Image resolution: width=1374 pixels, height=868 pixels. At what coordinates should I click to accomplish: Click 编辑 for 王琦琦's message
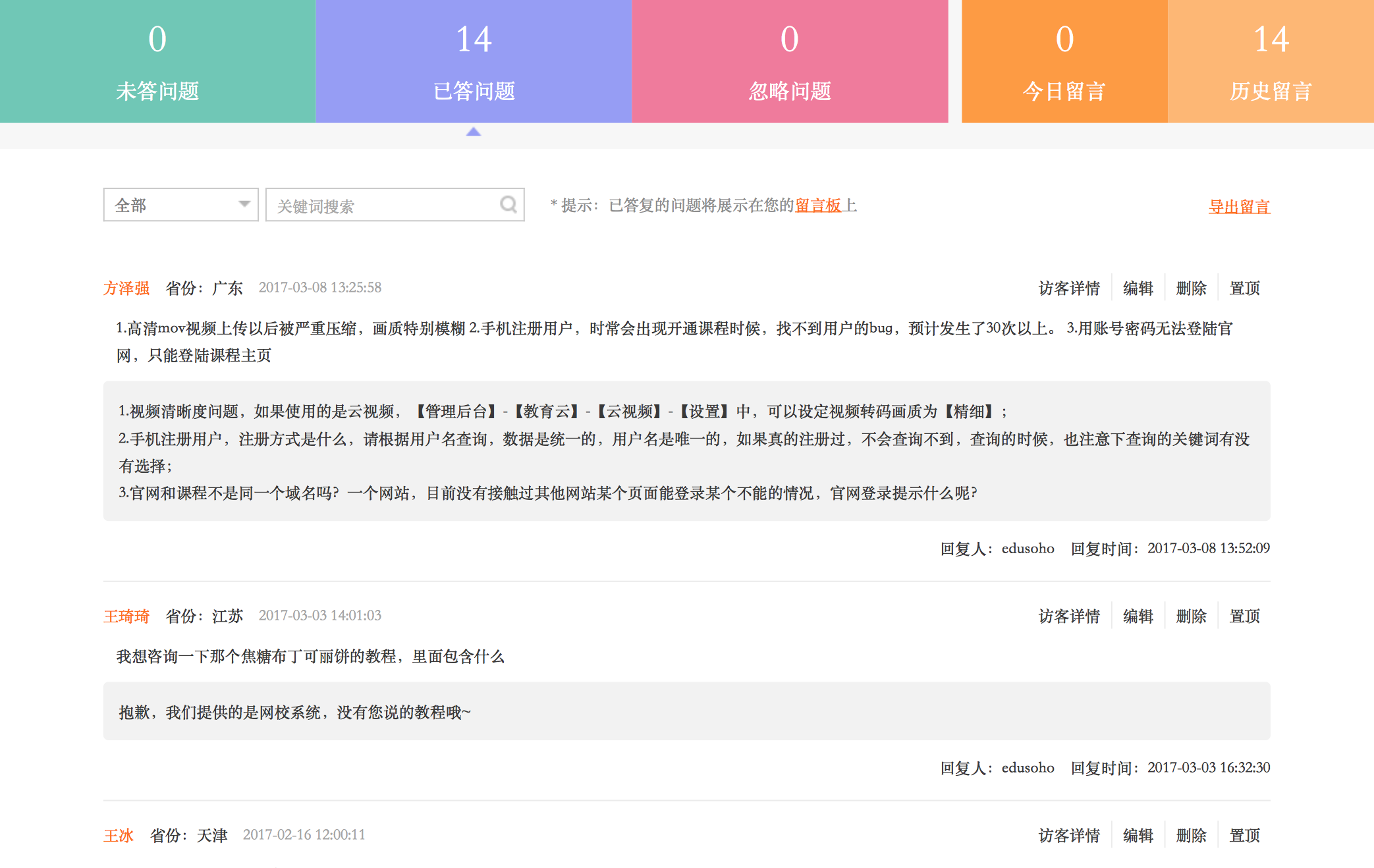click(x=1138, y=616)
